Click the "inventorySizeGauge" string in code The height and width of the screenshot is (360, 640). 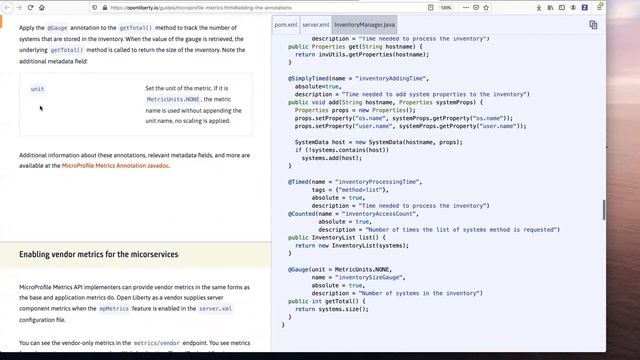[370, 278]
